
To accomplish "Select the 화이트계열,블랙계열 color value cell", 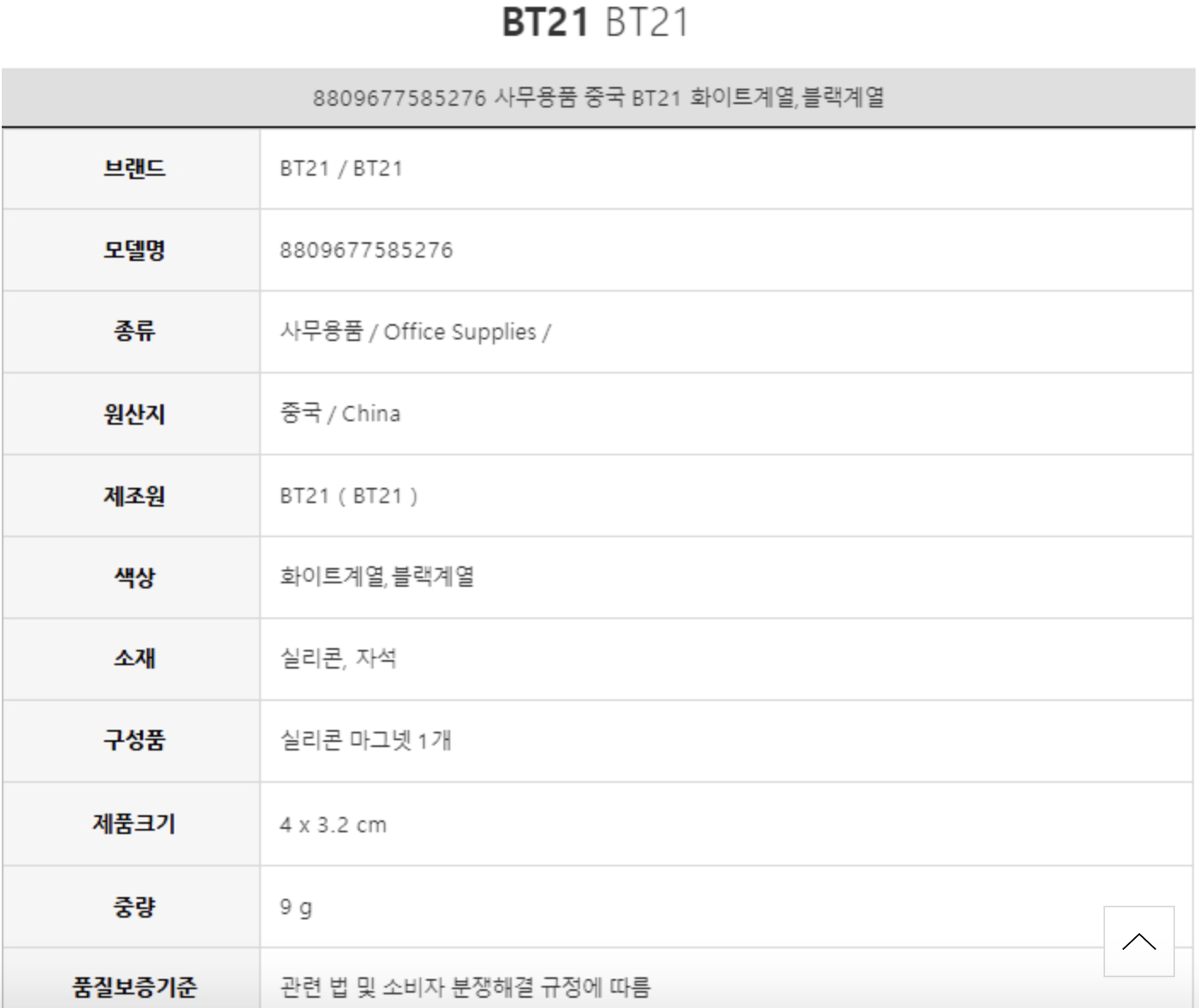I will [x=377, y=577].
